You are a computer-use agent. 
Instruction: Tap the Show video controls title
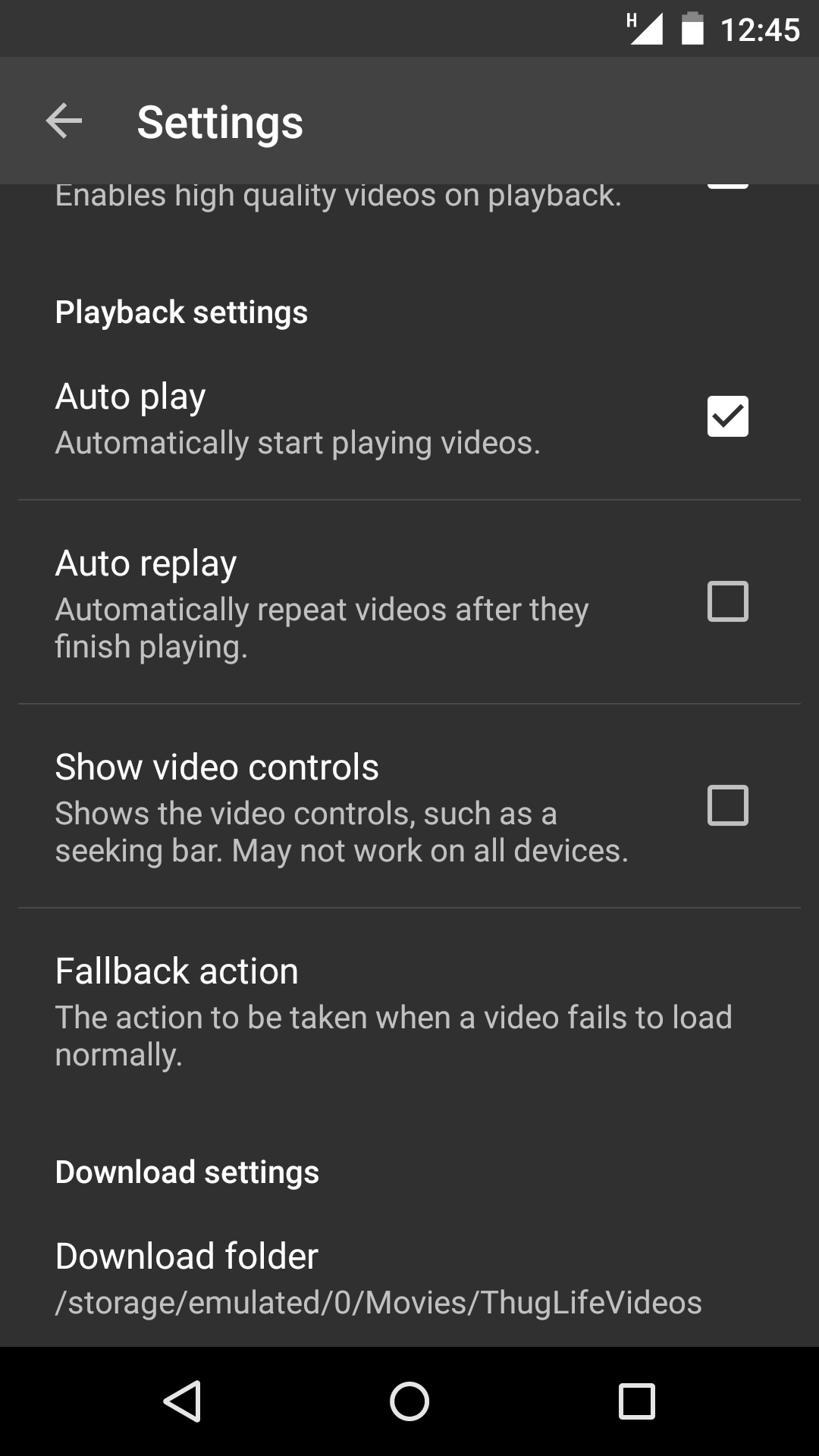[x=217, y=767]
